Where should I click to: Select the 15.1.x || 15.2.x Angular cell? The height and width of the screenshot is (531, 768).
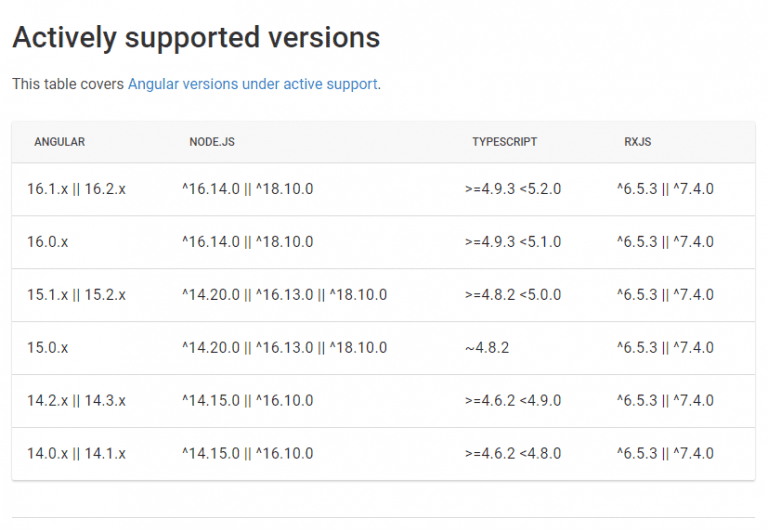click(76, 295)
